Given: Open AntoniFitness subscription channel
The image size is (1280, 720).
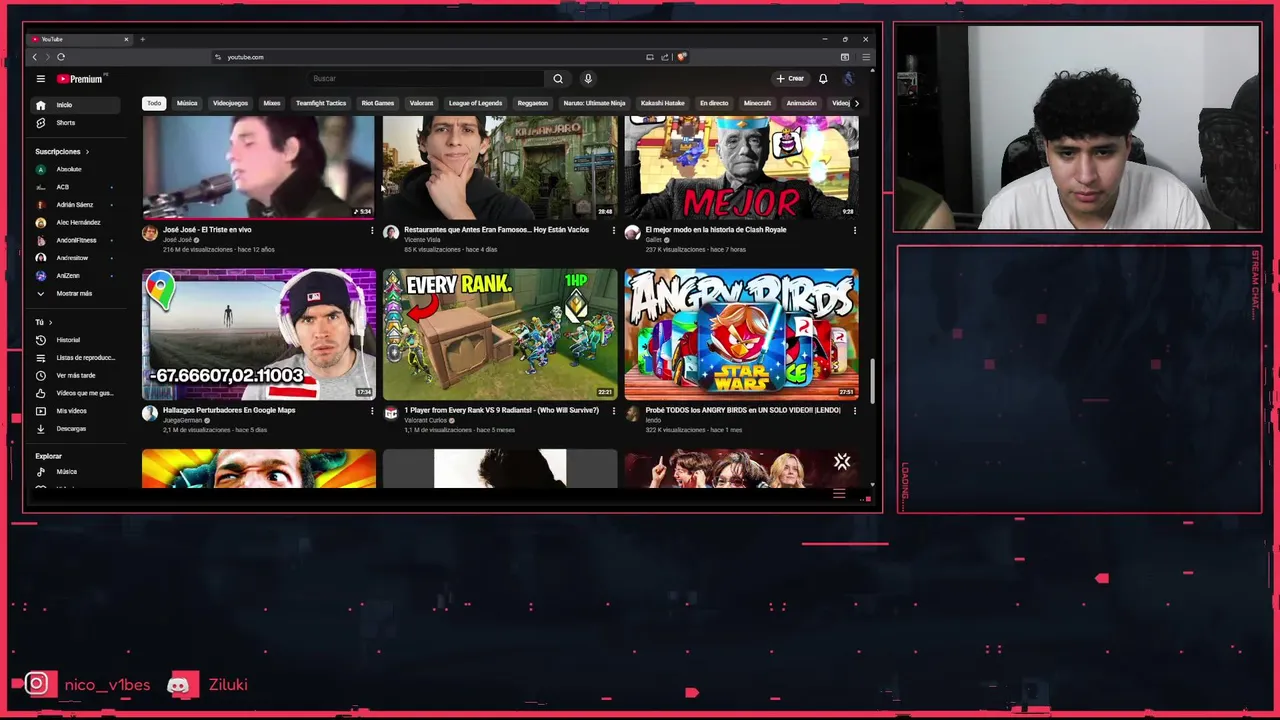Looking at the screenshot, I should pos(77,240).
